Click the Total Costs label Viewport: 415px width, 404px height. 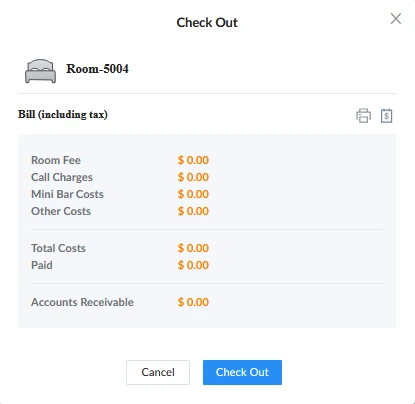[58, 248]
